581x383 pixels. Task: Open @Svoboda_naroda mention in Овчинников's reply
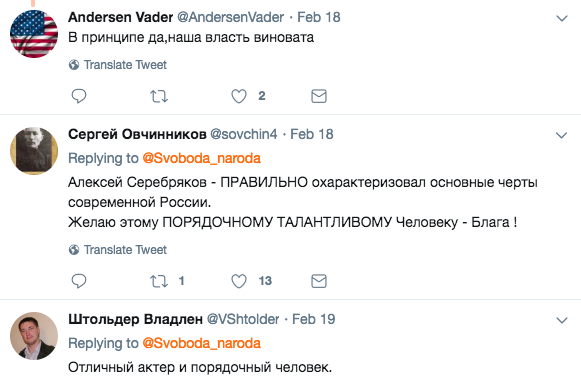202,158
